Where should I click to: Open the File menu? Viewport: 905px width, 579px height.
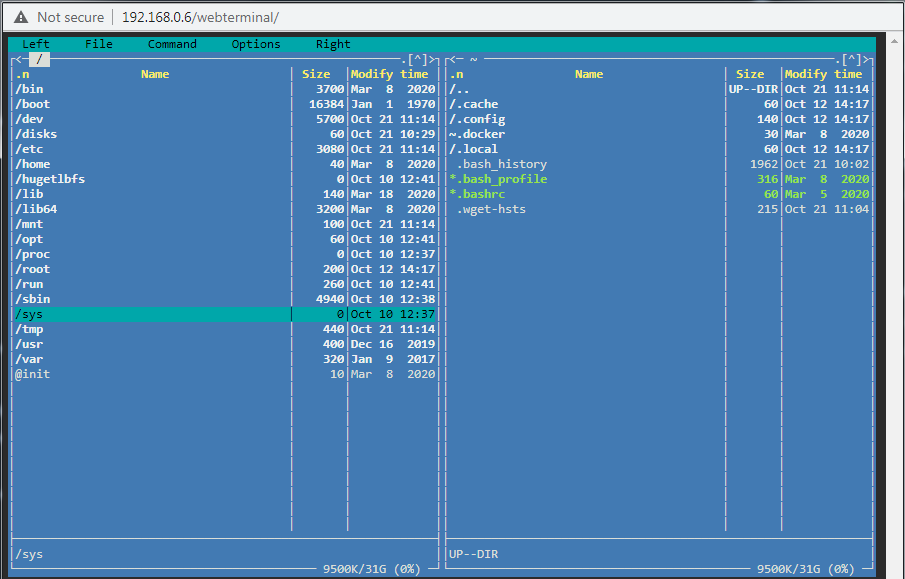coord(99,44)
